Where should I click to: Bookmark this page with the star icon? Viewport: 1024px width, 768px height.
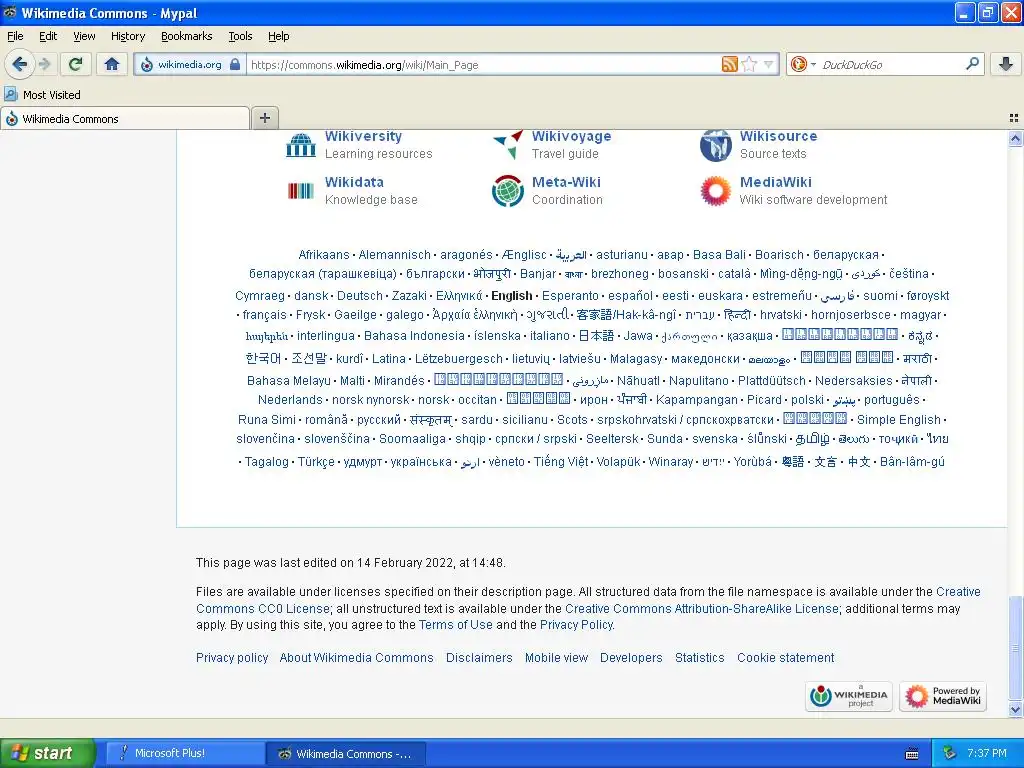pyautogui.click(x=749, y=64)
